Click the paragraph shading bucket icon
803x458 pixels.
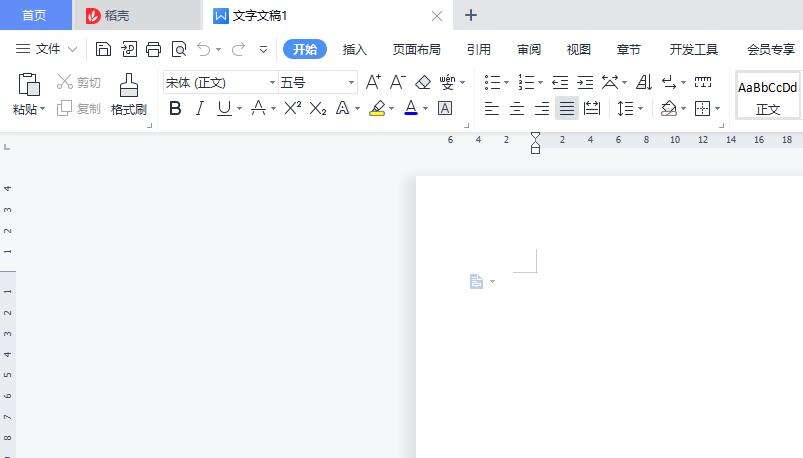[669, 108]
